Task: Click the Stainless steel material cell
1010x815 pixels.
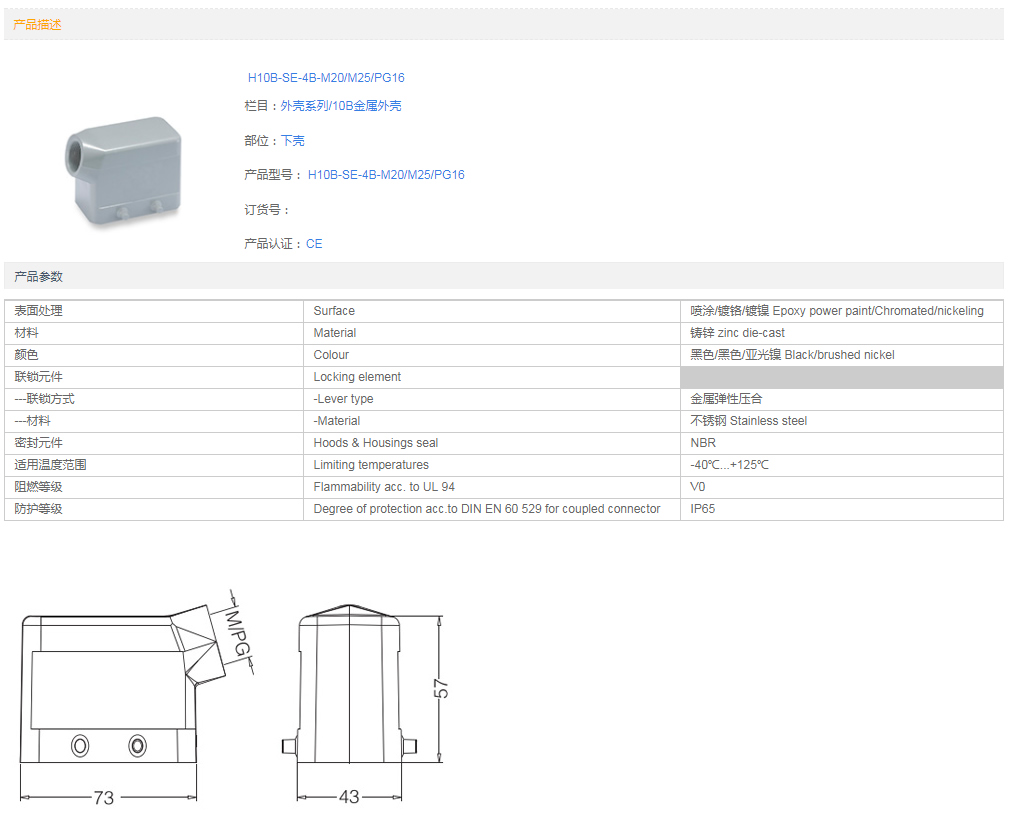Action: click(748, 421)
